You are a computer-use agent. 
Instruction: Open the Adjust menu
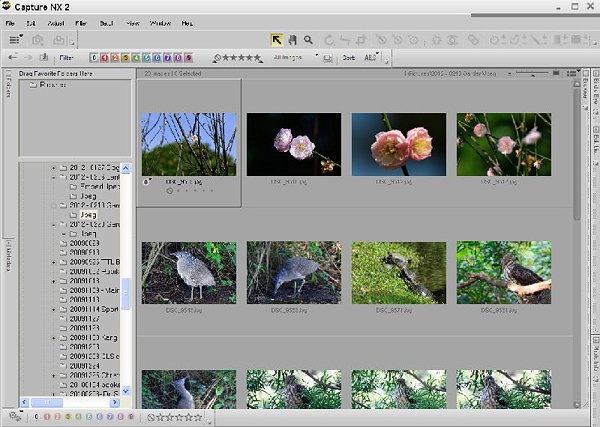click(56, 23)
